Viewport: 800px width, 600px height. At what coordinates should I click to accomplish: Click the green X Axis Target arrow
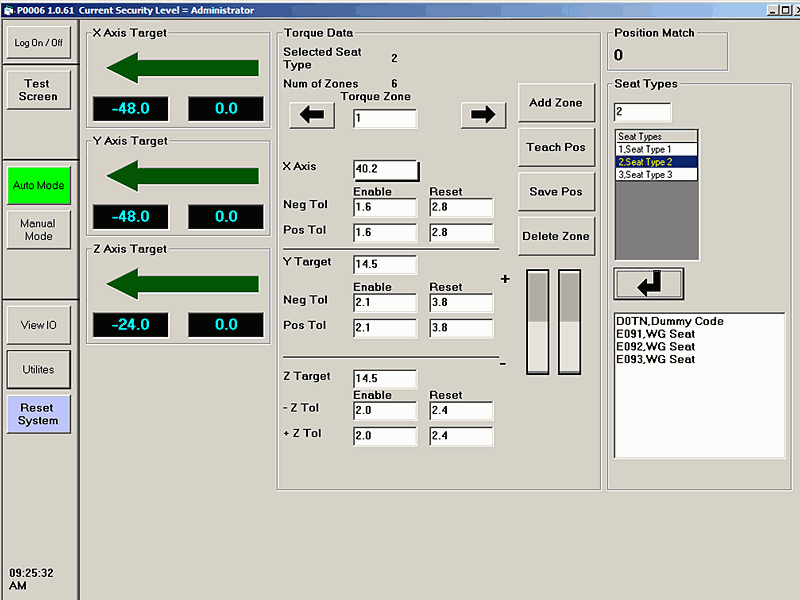183,67
